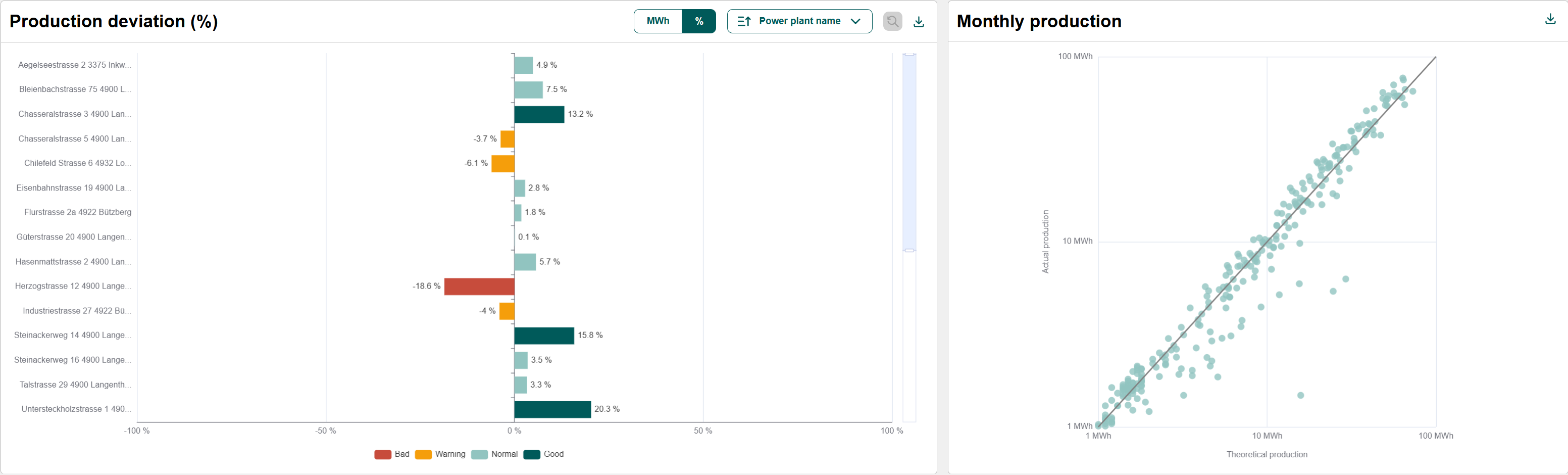The height and width of the screenshot is (475, 1568).
Task: Open the Power plant name sort dropdown
Action: coord(799,21)
